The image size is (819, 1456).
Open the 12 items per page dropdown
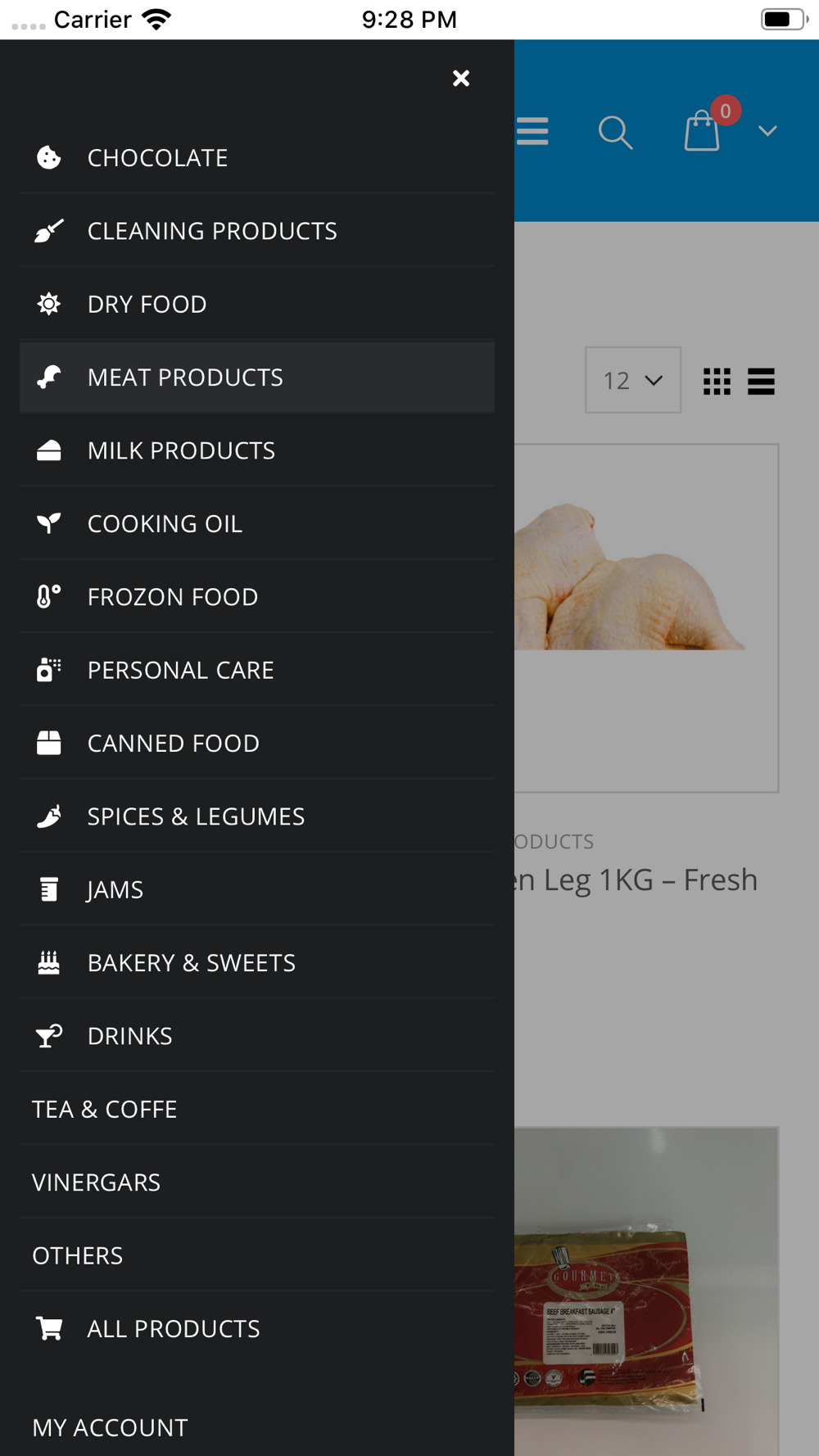[633, 380]
